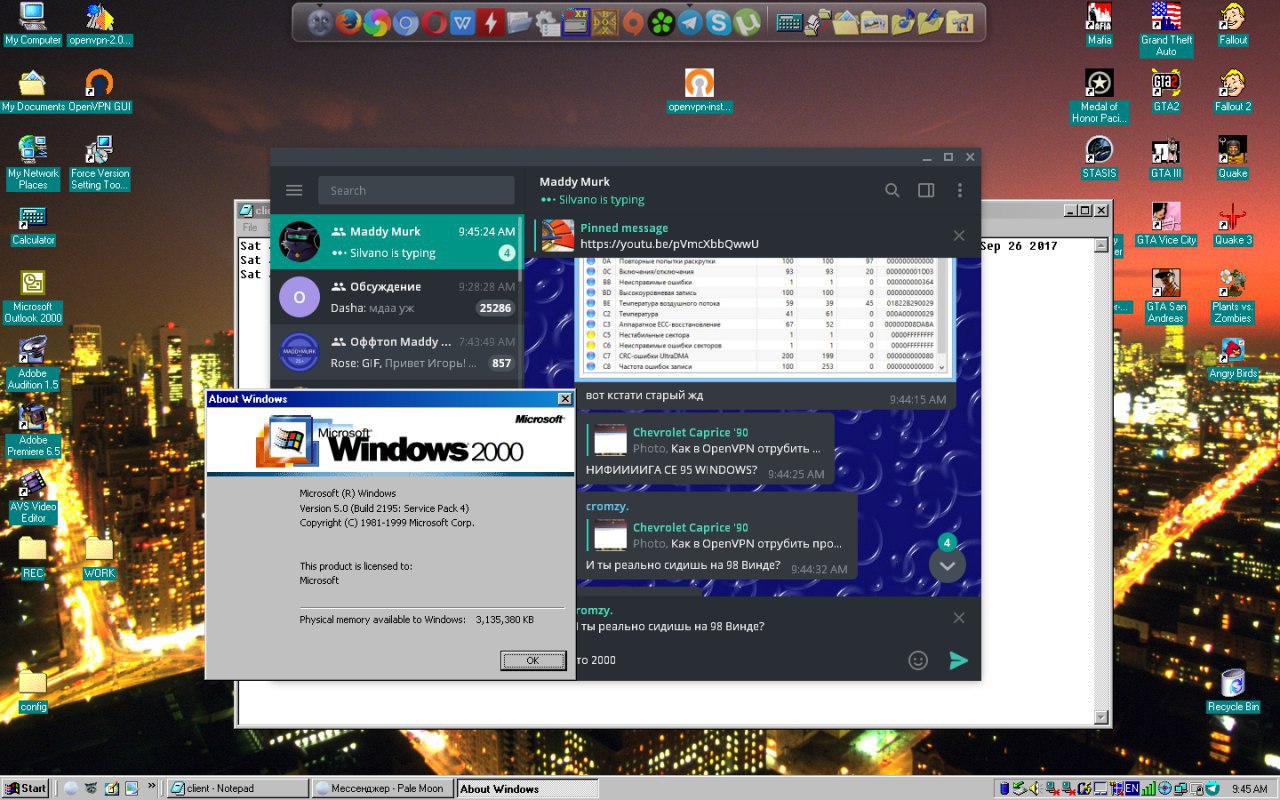Launch Opera from the top dock
This screenshot has width=1280, height=800.
point(434,21)
